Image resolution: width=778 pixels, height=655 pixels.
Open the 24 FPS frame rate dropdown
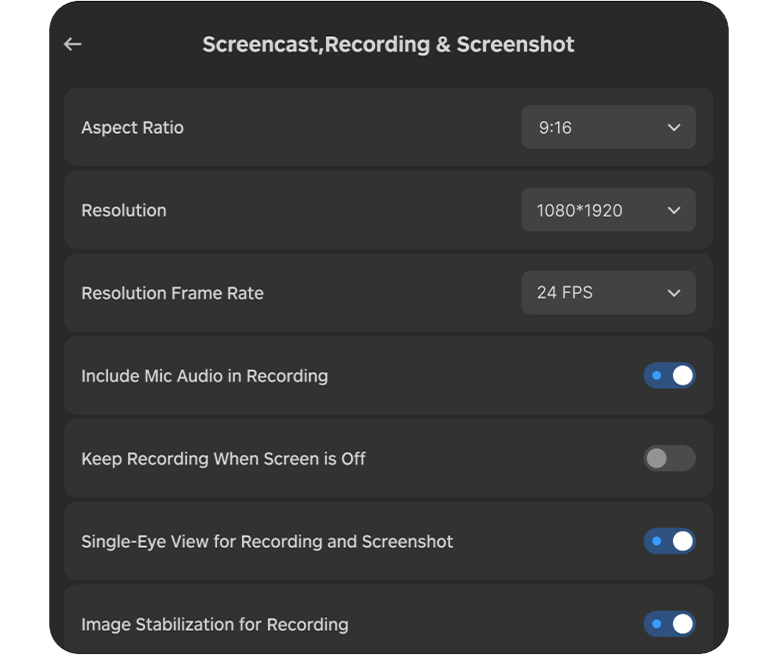point(607,293)
